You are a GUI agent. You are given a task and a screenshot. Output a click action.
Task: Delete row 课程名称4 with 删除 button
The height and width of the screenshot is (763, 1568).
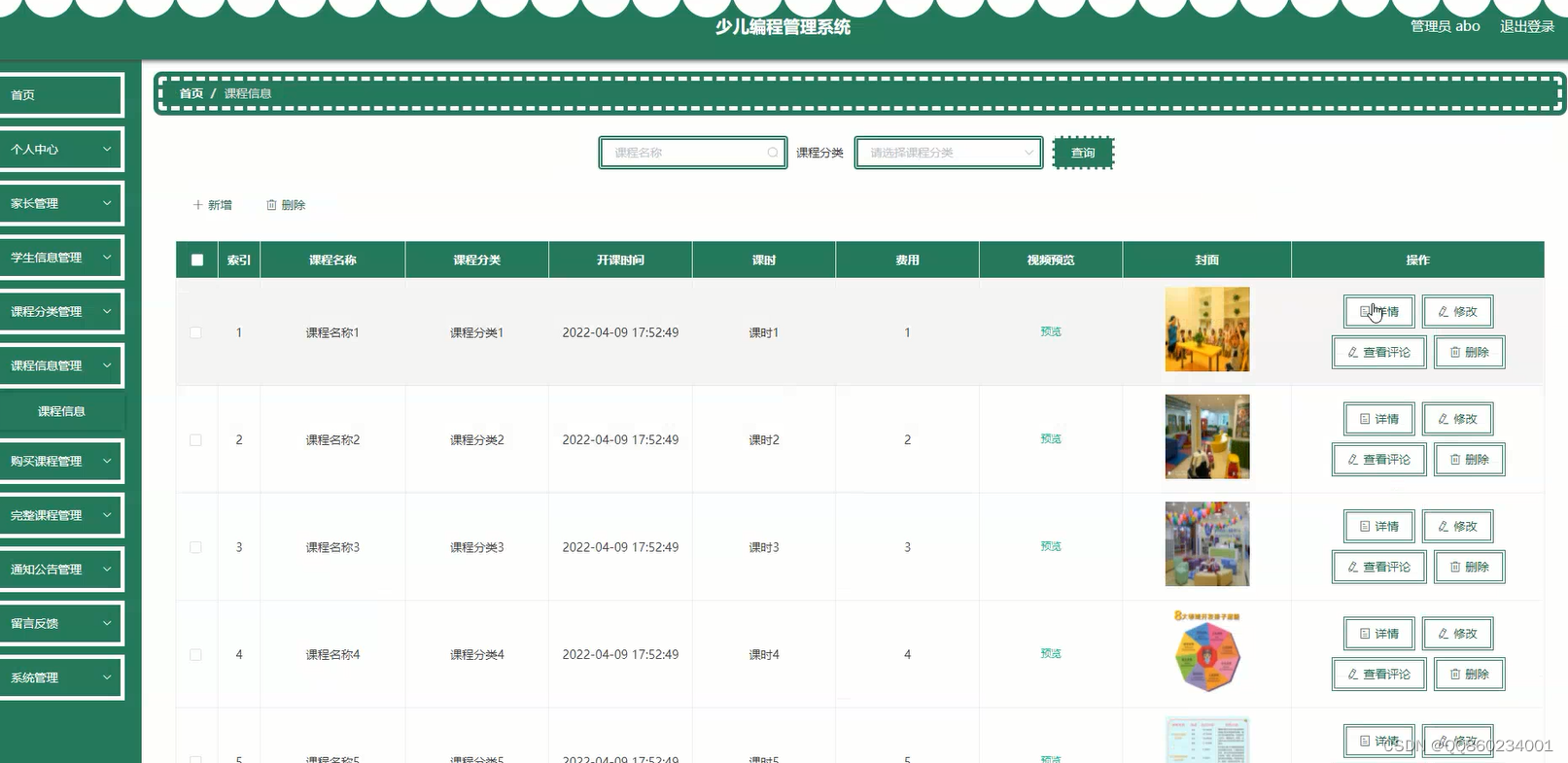(x=1470, y=674)
